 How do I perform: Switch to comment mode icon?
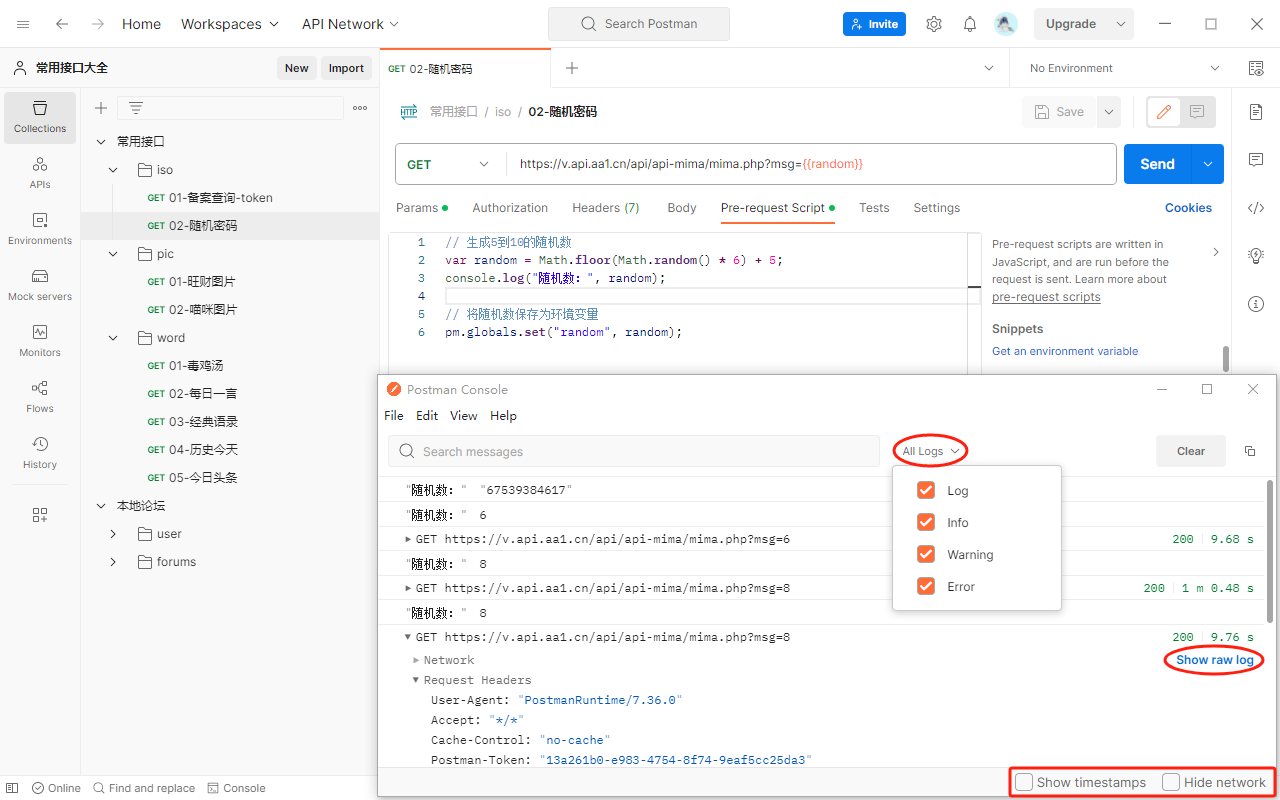(x=1197, y=112)
